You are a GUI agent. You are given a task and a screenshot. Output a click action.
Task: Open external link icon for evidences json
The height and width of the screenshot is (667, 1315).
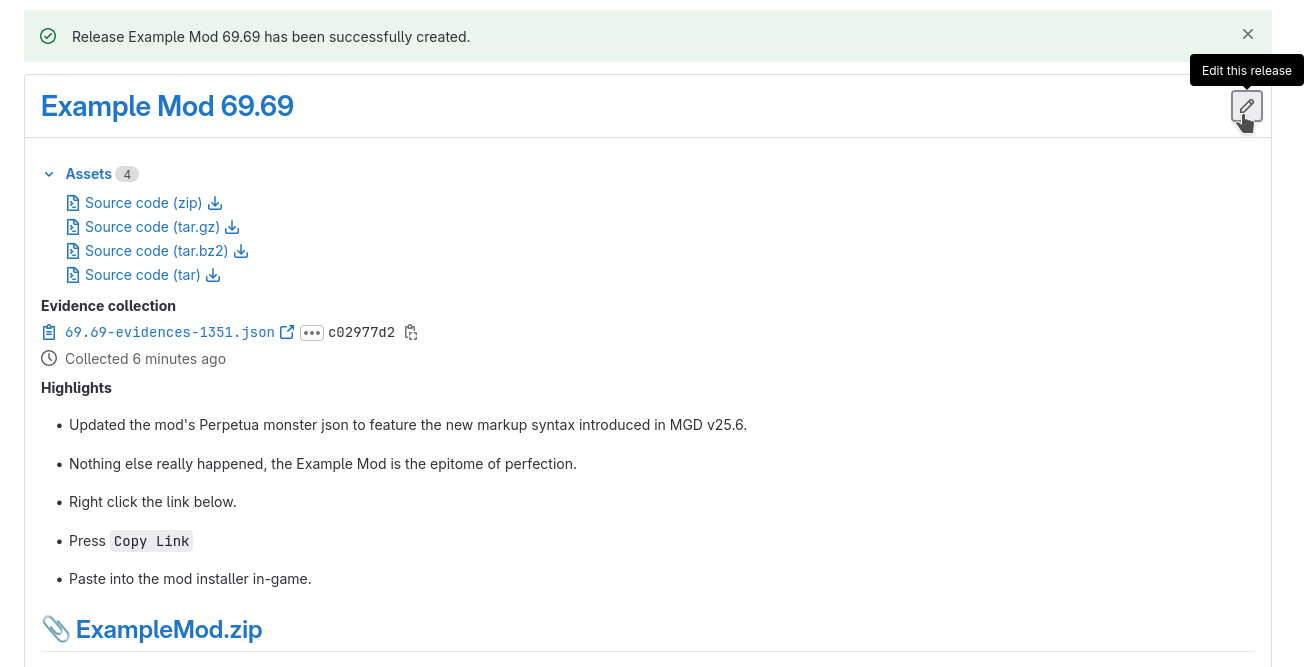[x=287, y=332]
